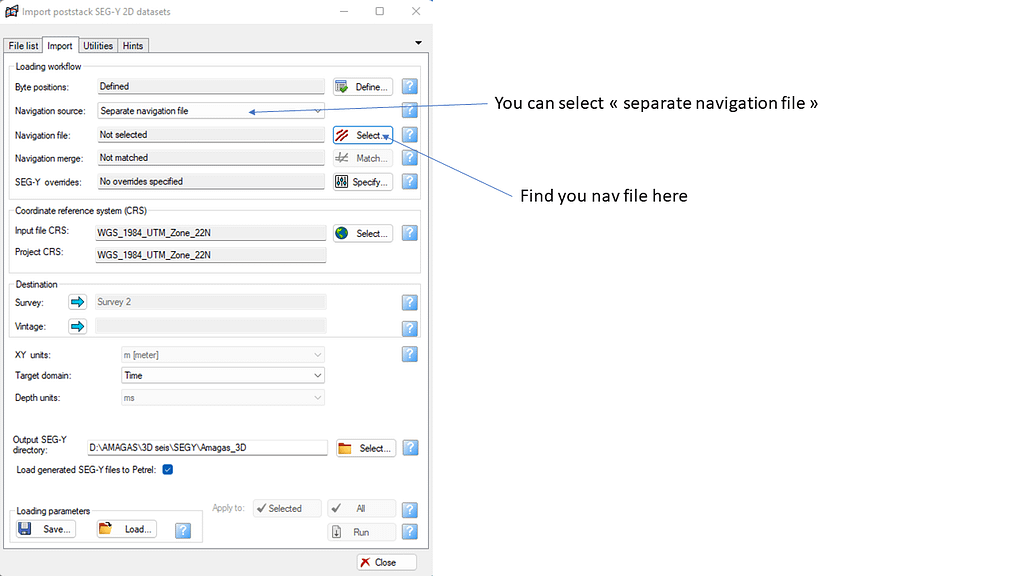Switch to the File list tab

(x=24, y=46)
